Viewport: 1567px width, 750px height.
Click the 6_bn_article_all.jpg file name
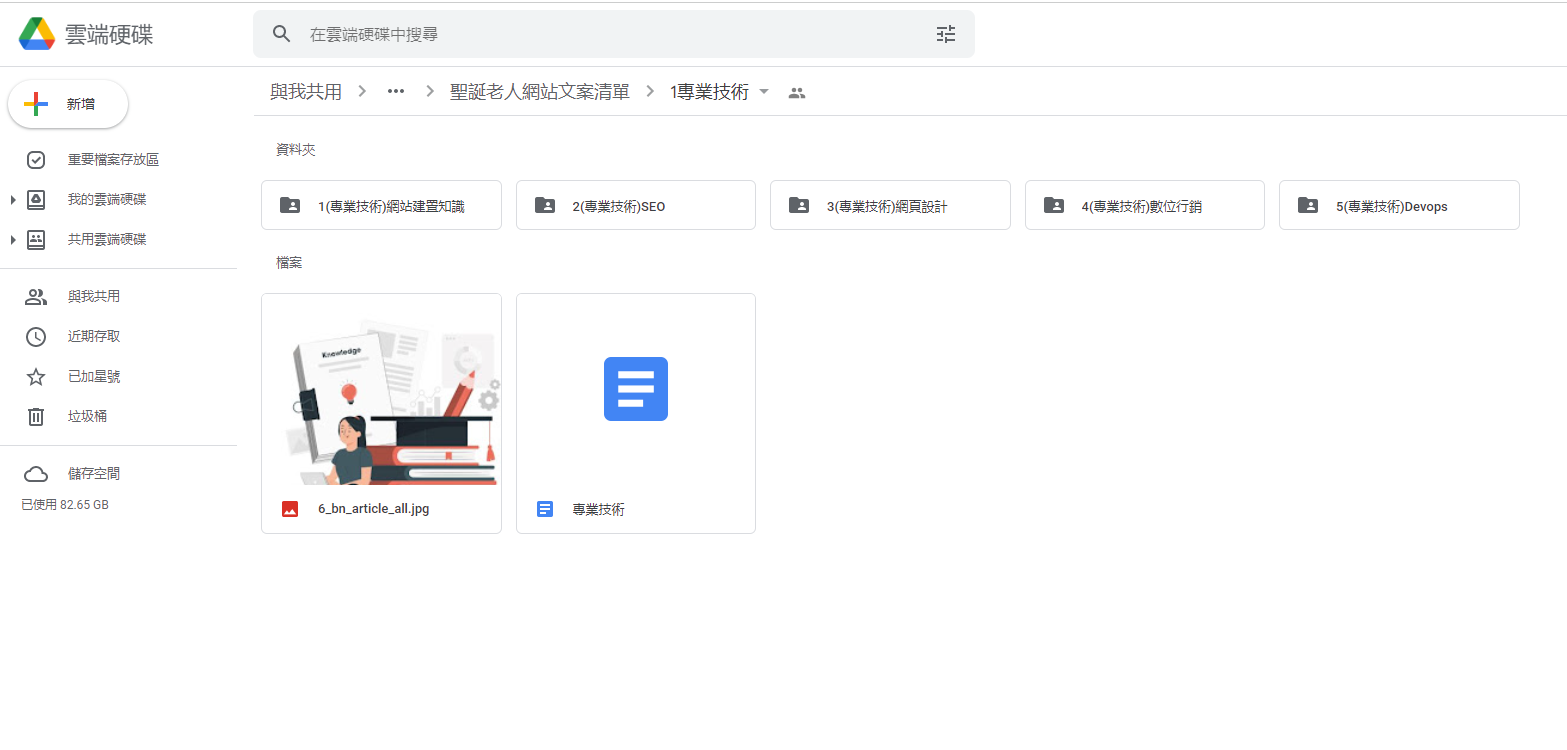374,509
